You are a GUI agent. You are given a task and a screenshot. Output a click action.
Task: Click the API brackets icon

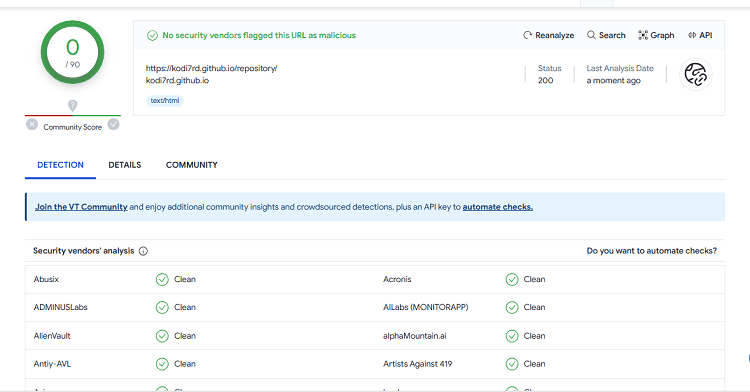[692, 35]
